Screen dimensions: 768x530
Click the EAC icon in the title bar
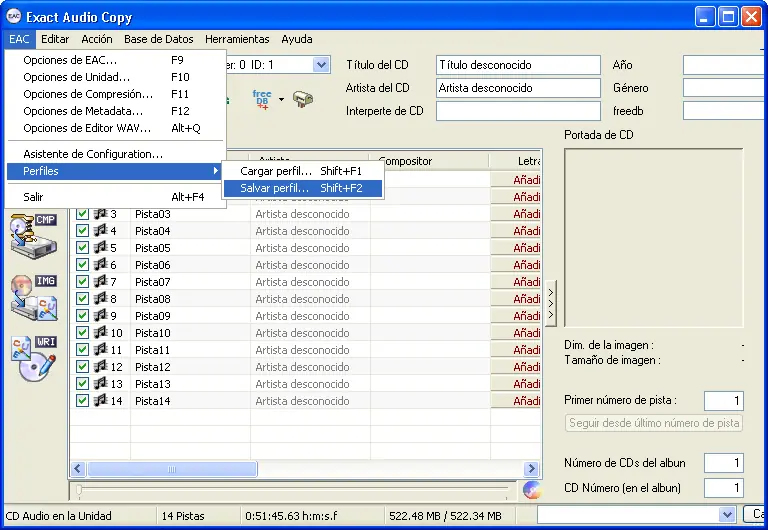14,16
